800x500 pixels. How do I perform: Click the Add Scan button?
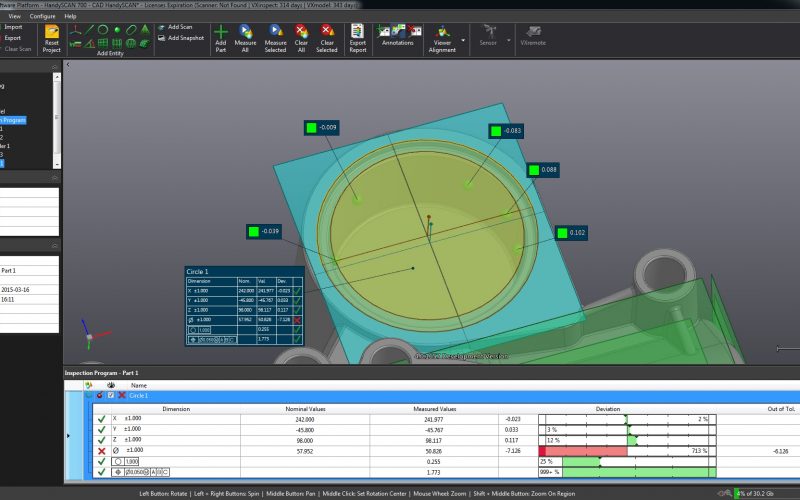(180, 27)
